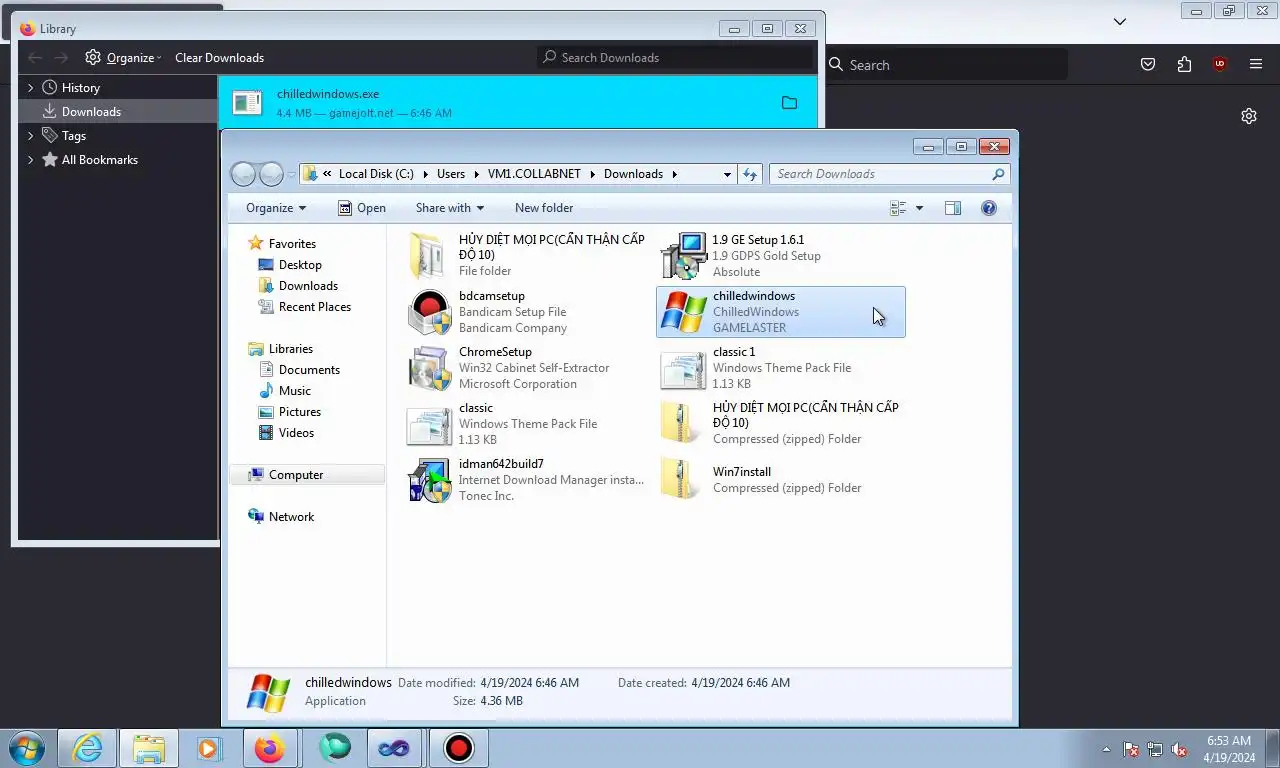Click the taskbar clock showing 6:53 AM
1280x768 pixels.
point(1230,749)
